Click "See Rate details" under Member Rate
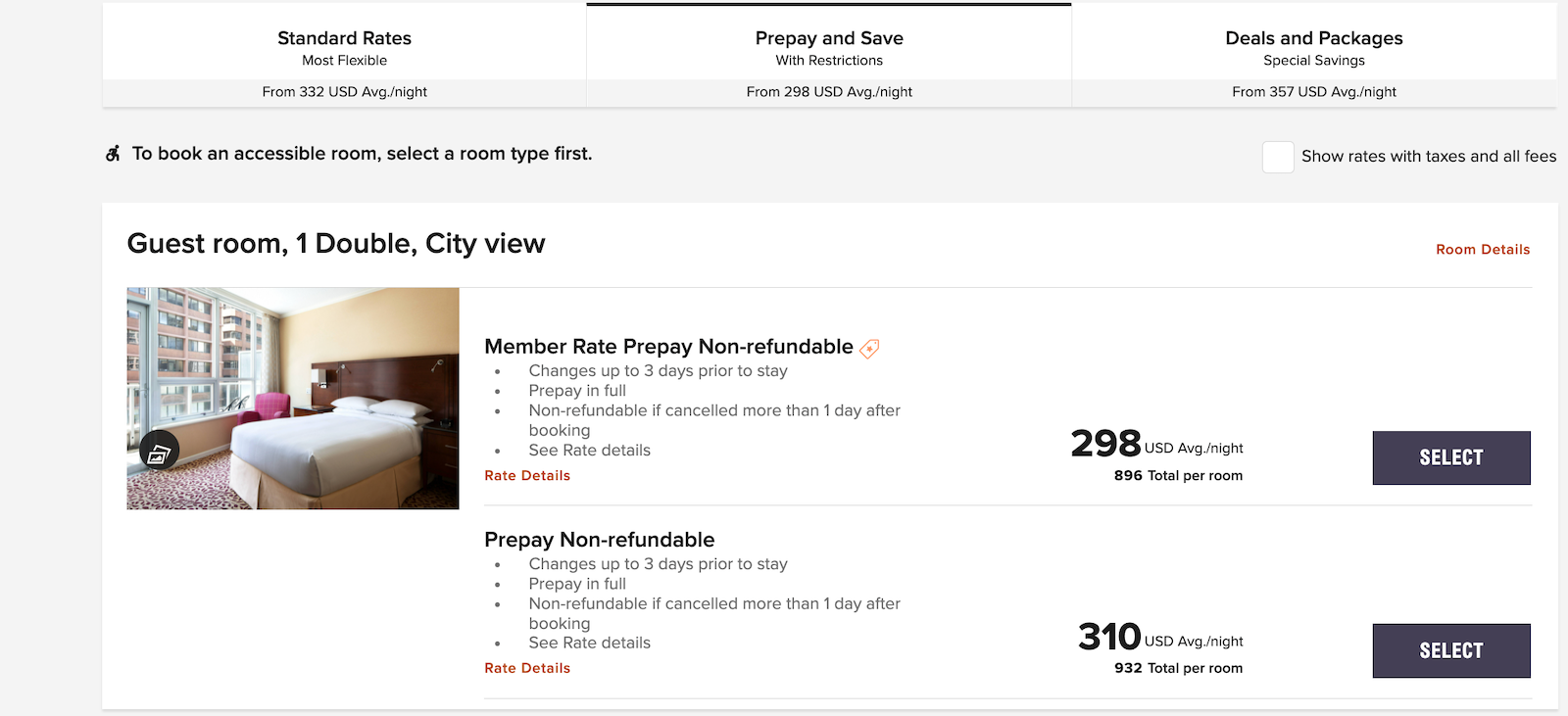This screenshot has height=716, width=1568. click(x=589, y=450)
